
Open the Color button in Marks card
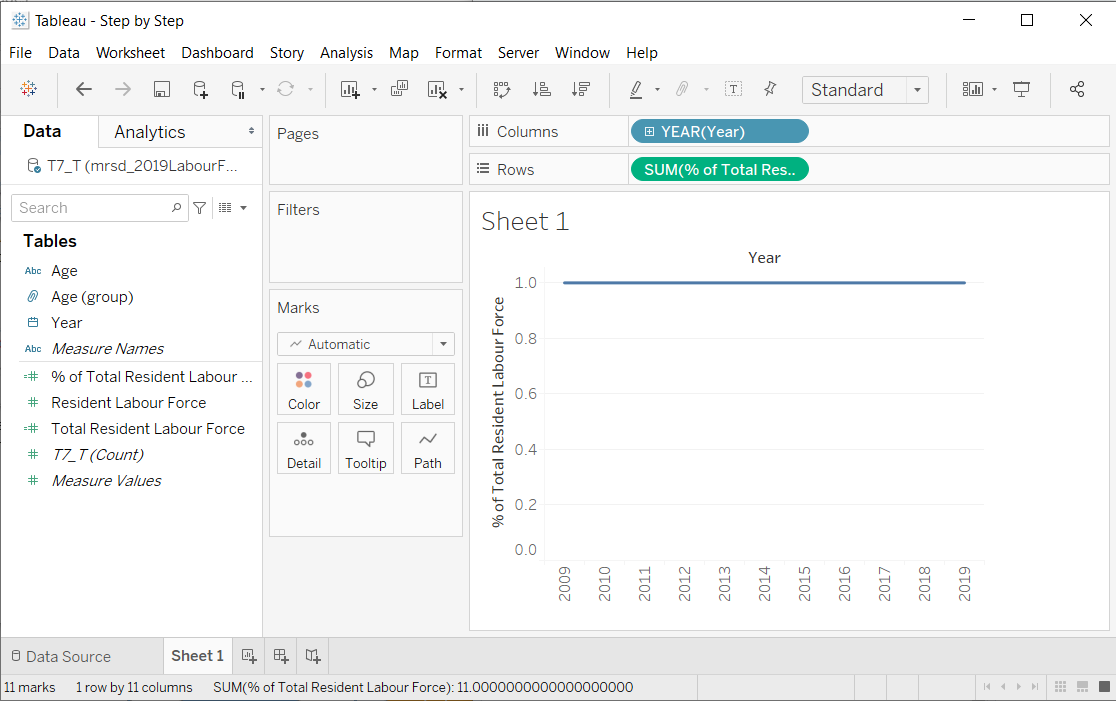point(304,390)
